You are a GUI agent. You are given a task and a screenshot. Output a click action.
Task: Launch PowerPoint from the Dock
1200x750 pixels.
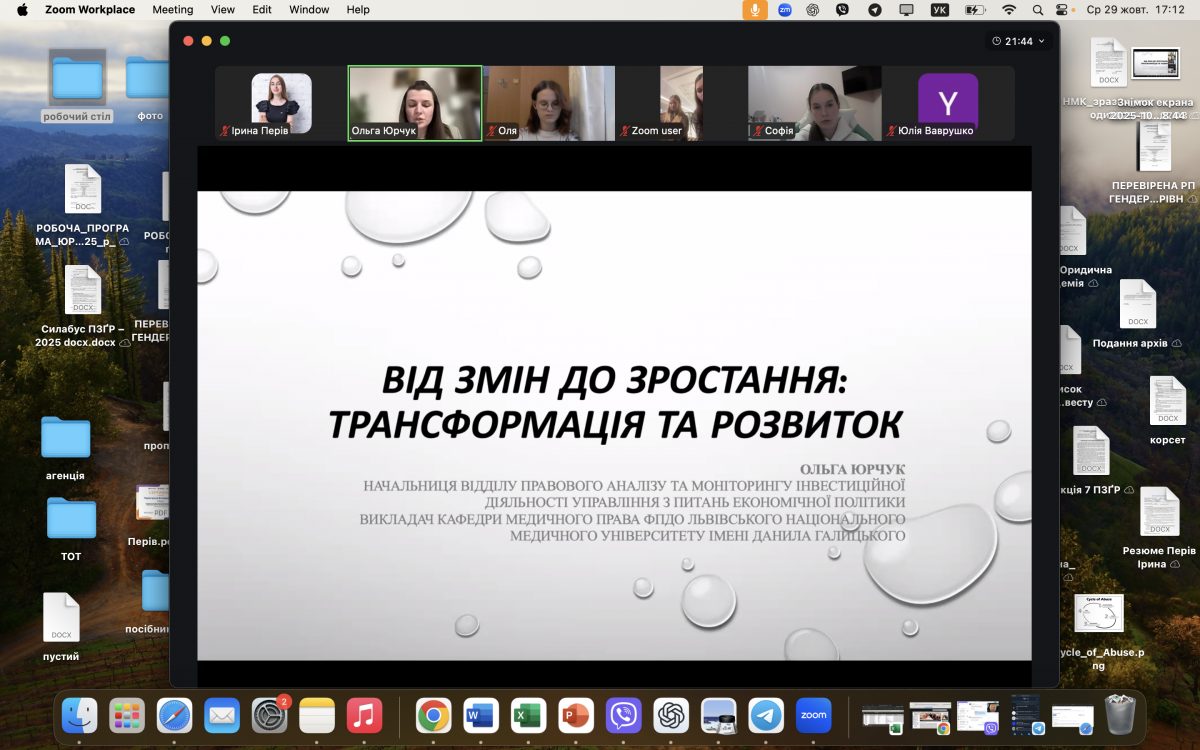tap(576, 716)
